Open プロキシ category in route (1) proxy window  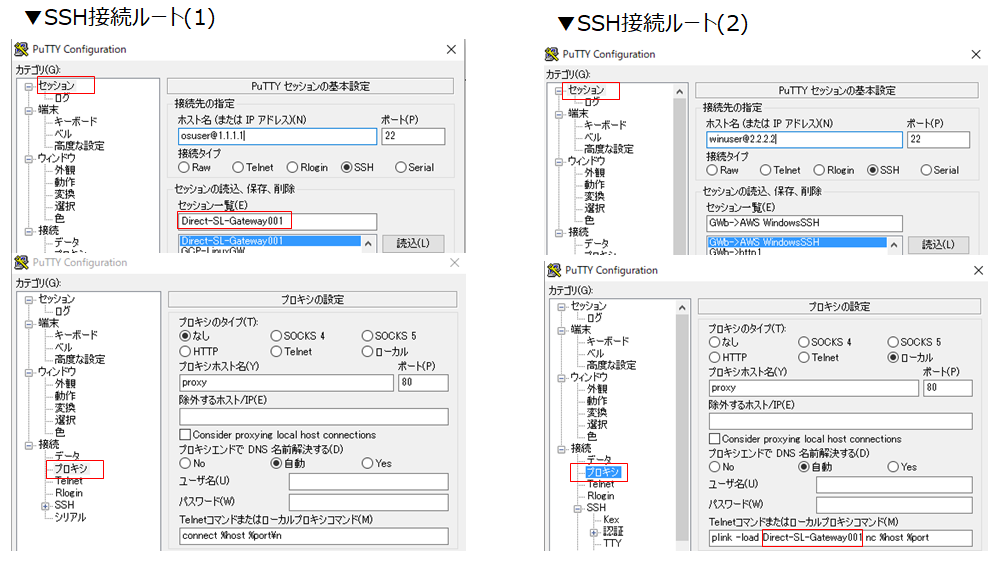70,469
